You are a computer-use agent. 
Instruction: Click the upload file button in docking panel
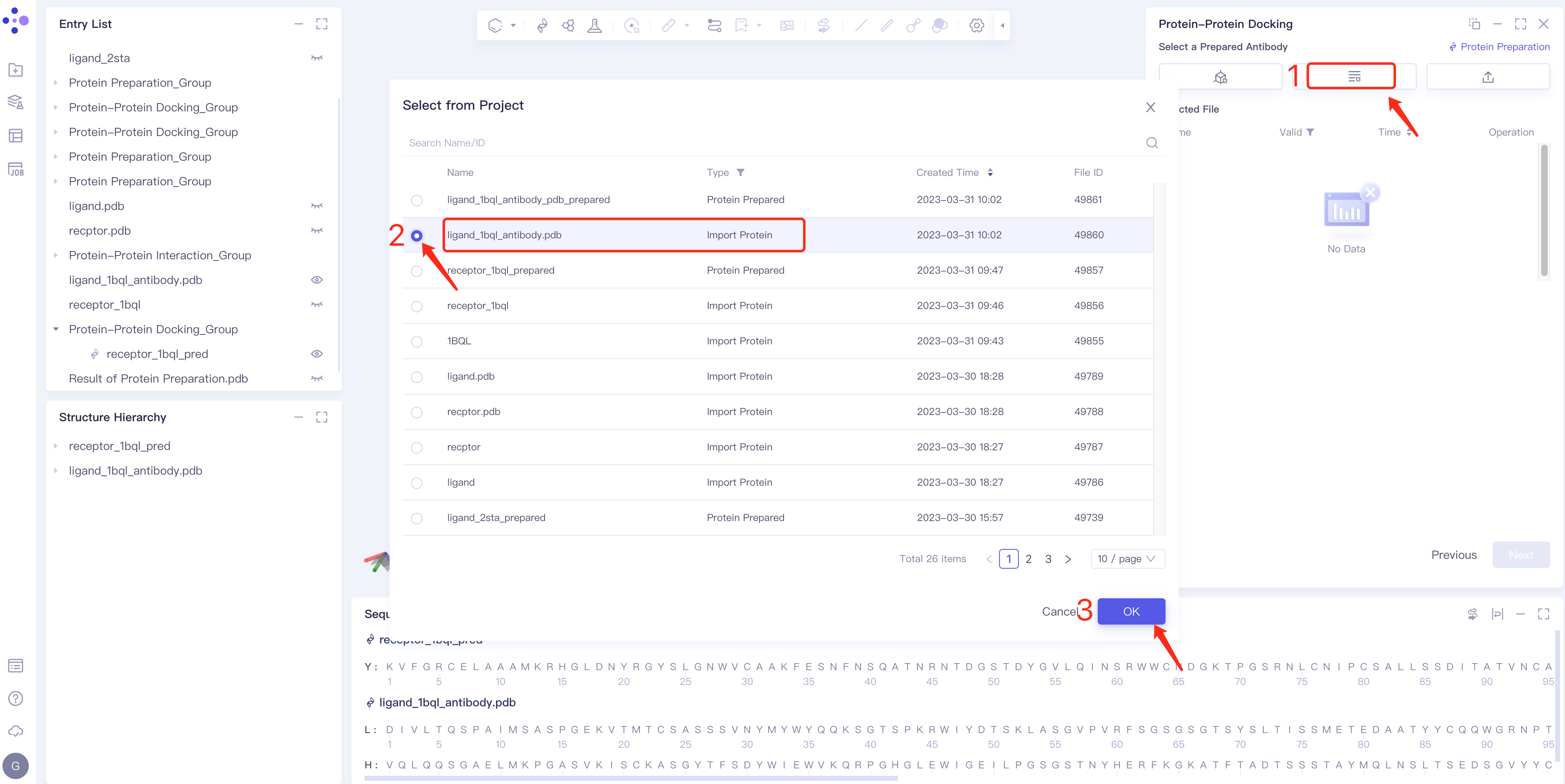point(1488,76)
